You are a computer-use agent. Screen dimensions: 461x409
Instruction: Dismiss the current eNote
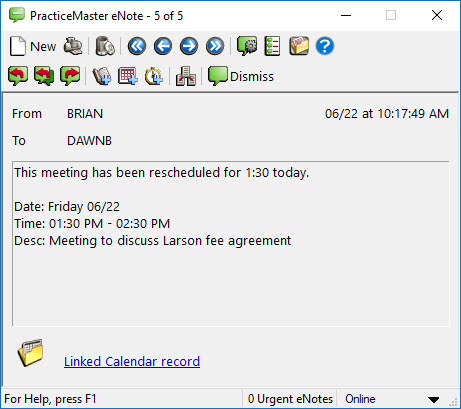click(241, 76)
